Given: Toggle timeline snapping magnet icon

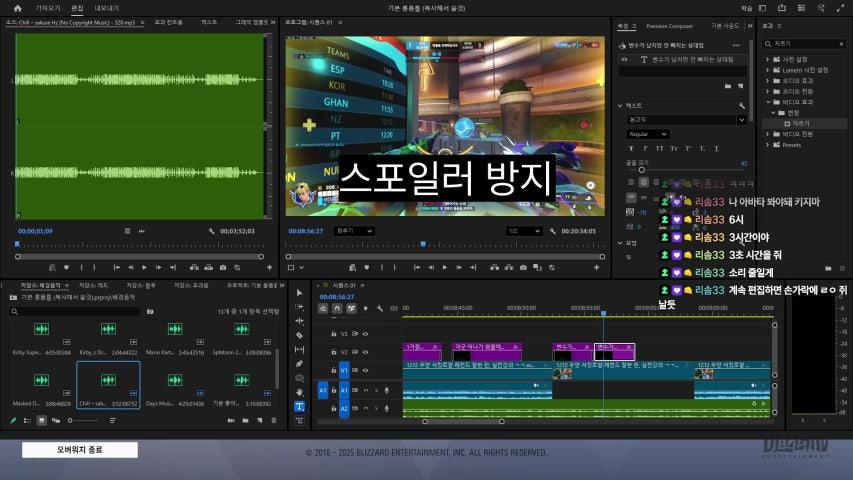Looking at the screenshot, I should click(337, 307).
